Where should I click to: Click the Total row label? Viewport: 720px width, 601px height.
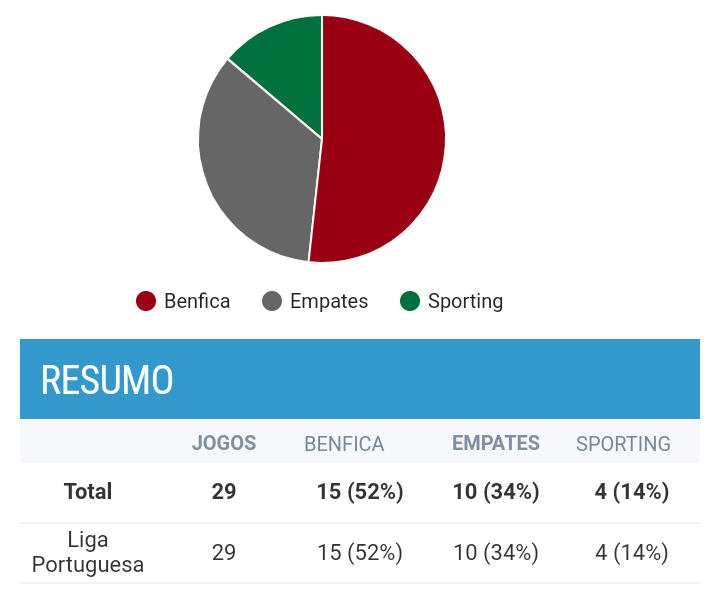[x=88, y=491]
